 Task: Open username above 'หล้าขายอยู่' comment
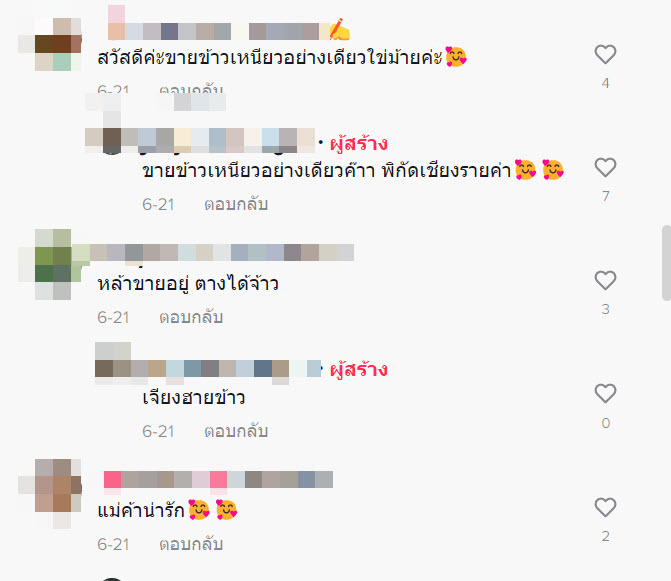222,252
